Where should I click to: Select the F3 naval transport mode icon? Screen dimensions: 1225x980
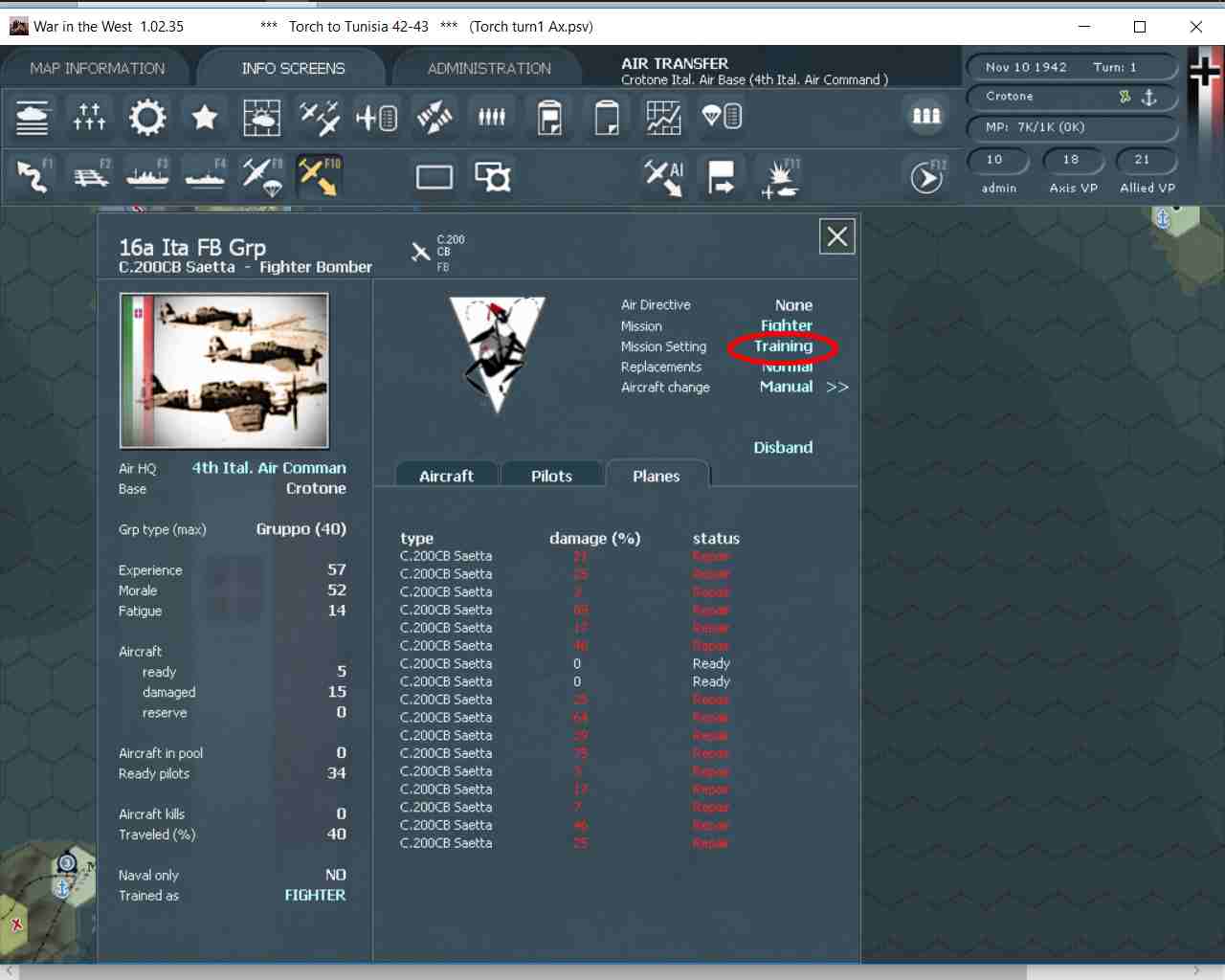(x=147, y=176)
